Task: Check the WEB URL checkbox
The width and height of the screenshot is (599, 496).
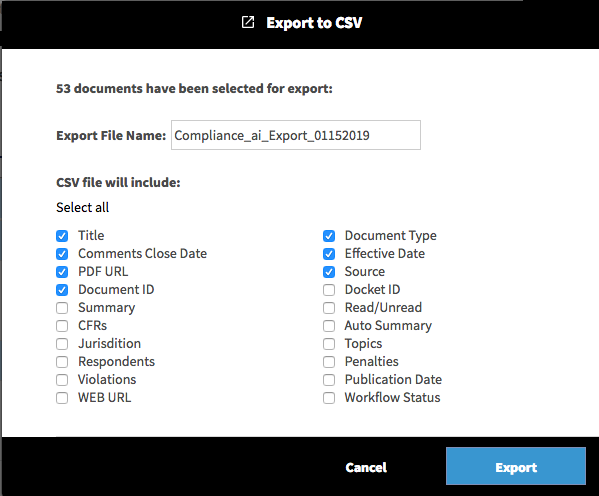Action: [x=62, y=398]
